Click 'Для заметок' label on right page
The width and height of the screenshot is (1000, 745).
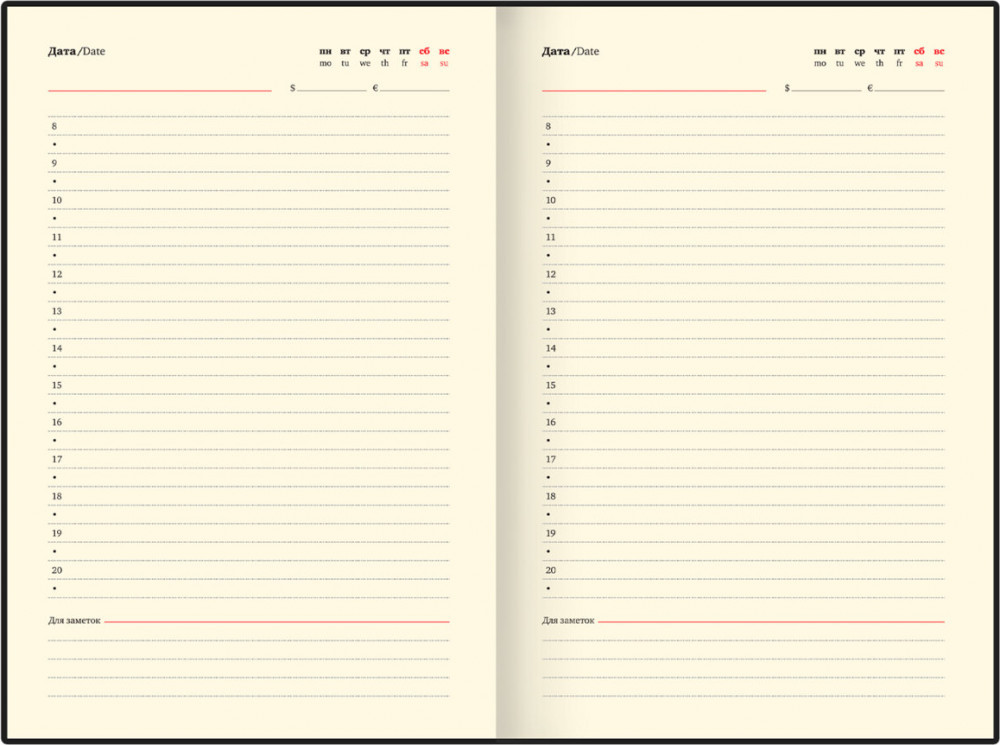pos(568,621)
